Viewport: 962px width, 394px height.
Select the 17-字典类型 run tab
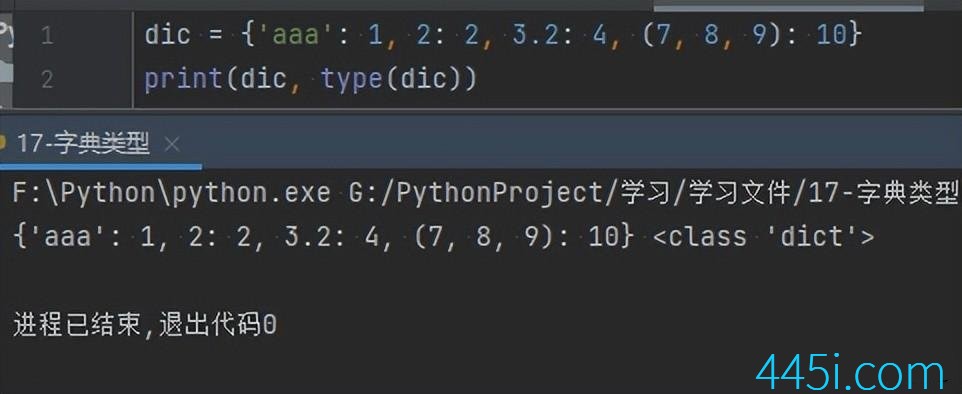(83, 145)
